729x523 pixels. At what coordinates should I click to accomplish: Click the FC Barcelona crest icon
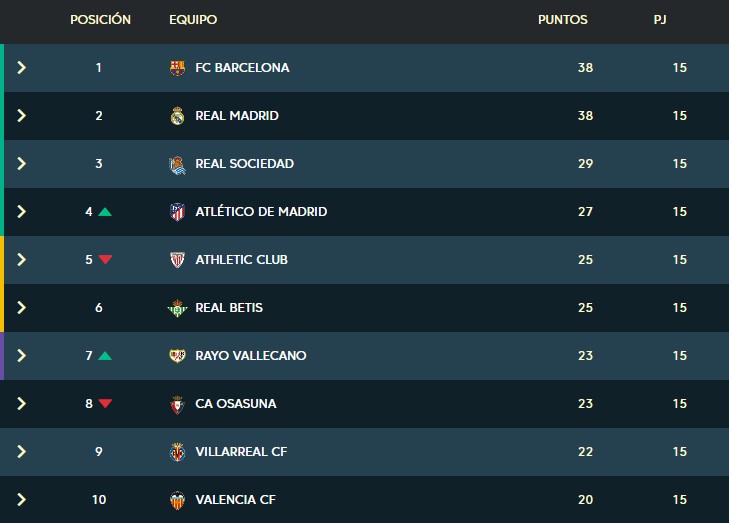[178, 68]
